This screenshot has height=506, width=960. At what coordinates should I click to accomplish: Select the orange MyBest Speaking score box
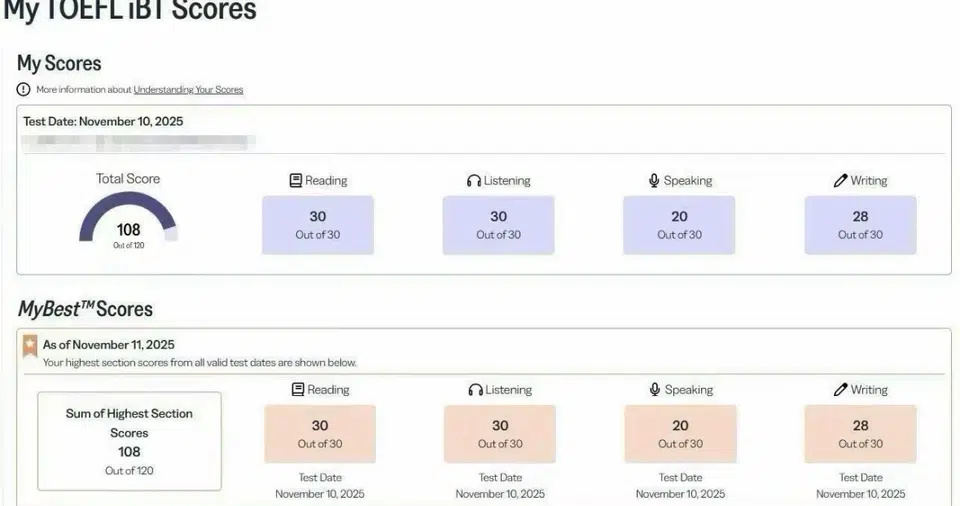pyautogui.click(x=680, y=433)
